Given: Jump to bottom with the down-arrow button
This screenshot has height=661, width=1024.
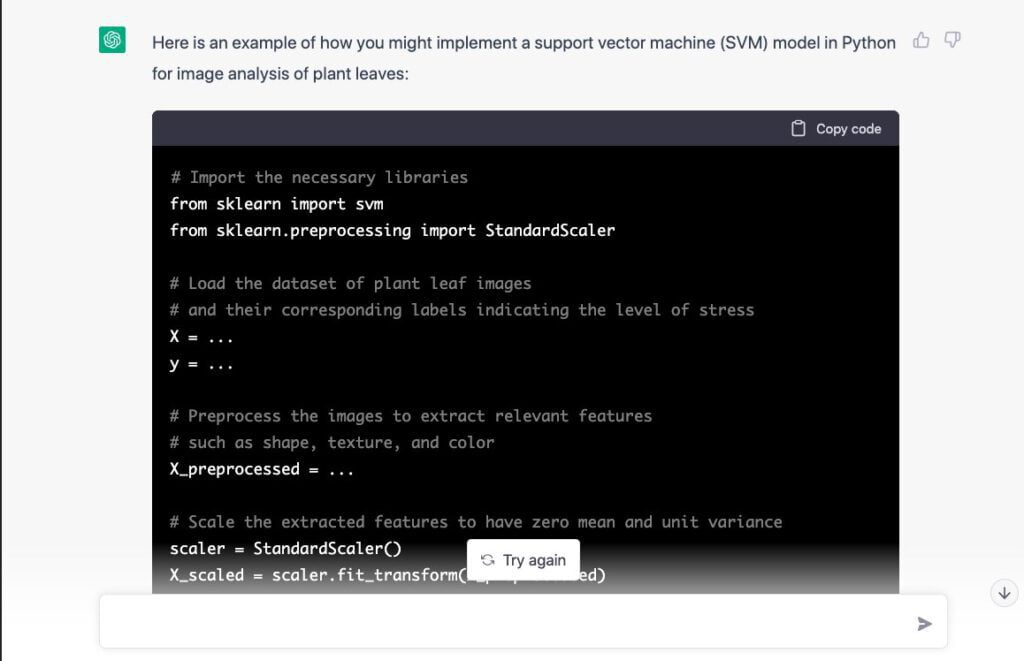Looking at the screenshot, I should coord(1003,593).
